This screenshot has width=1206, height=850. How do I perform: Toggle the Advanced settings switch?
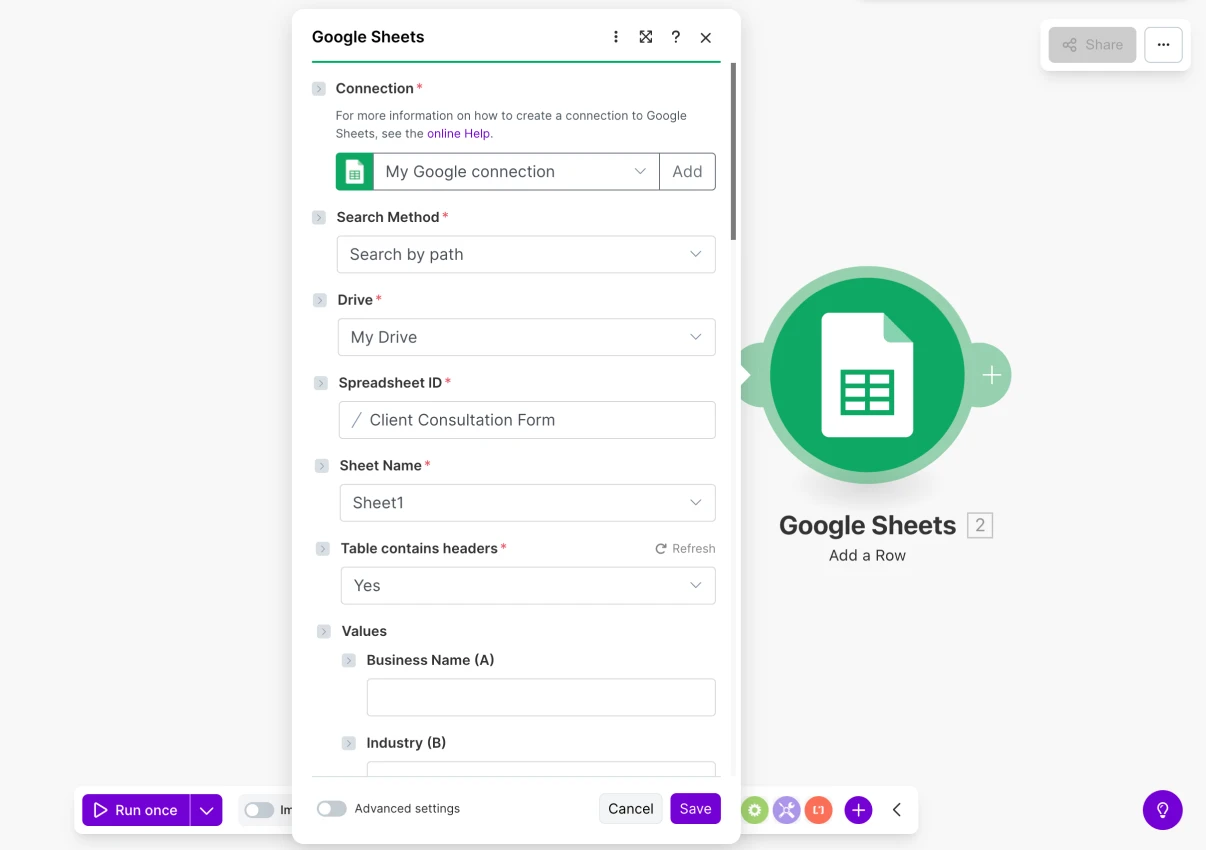click(x=331, y=808)
